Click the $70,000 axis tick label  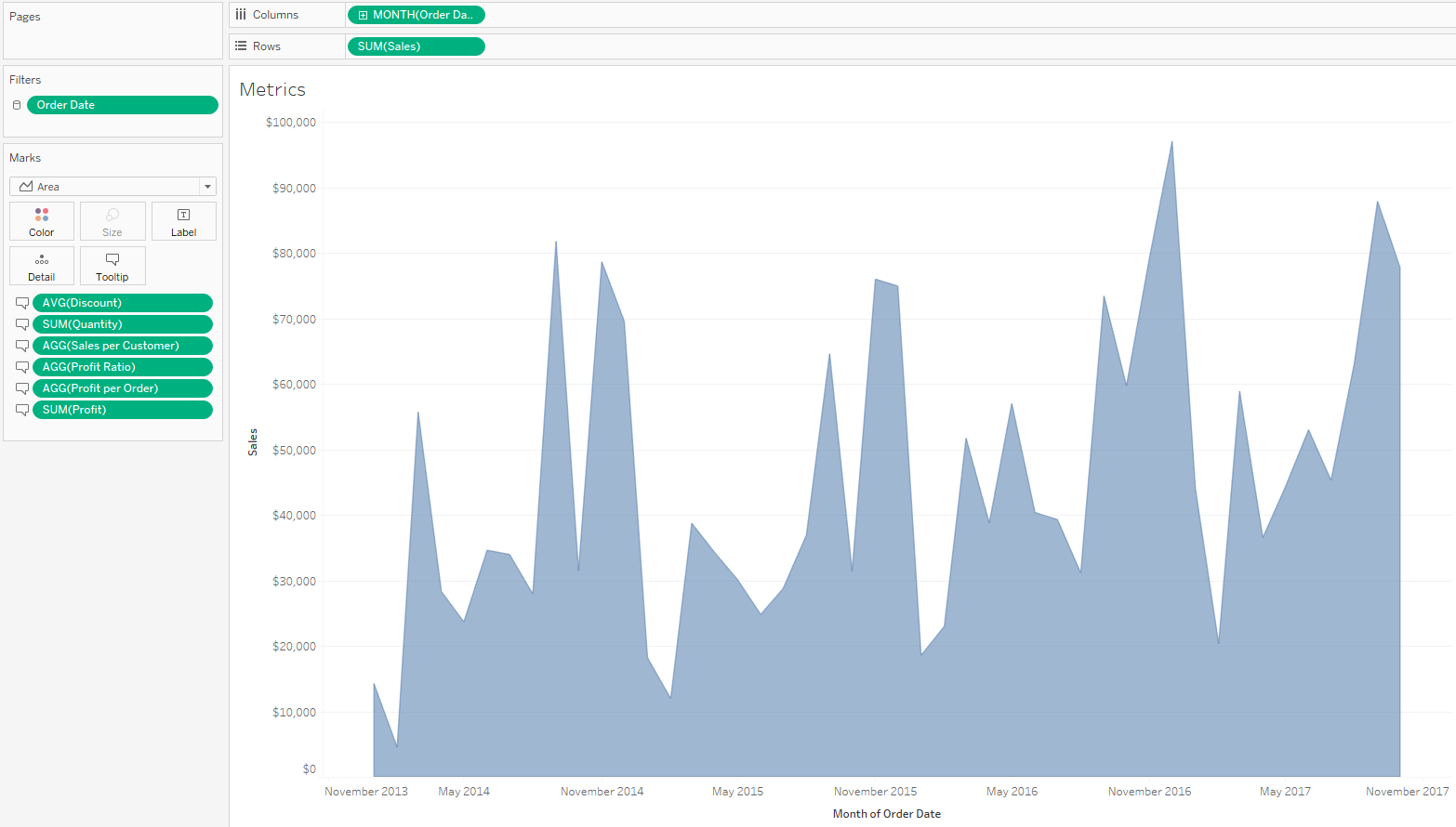point(294,320)
